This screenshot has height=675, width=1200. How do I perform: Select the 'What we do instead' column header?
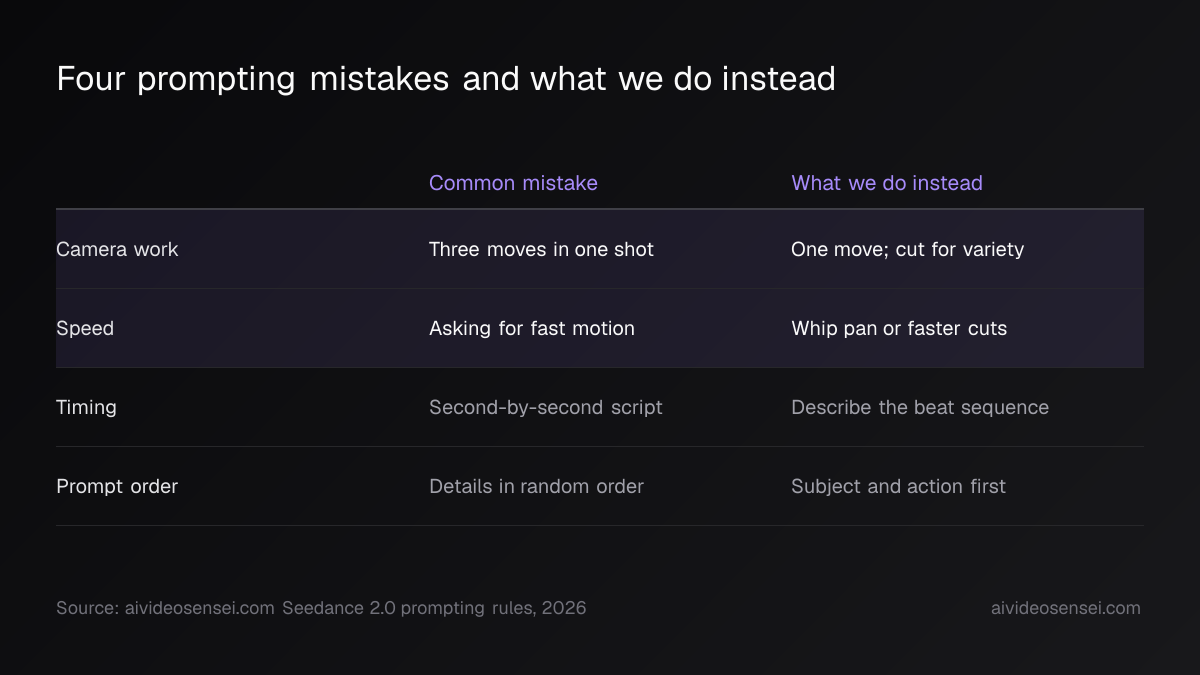coord(887,183)
